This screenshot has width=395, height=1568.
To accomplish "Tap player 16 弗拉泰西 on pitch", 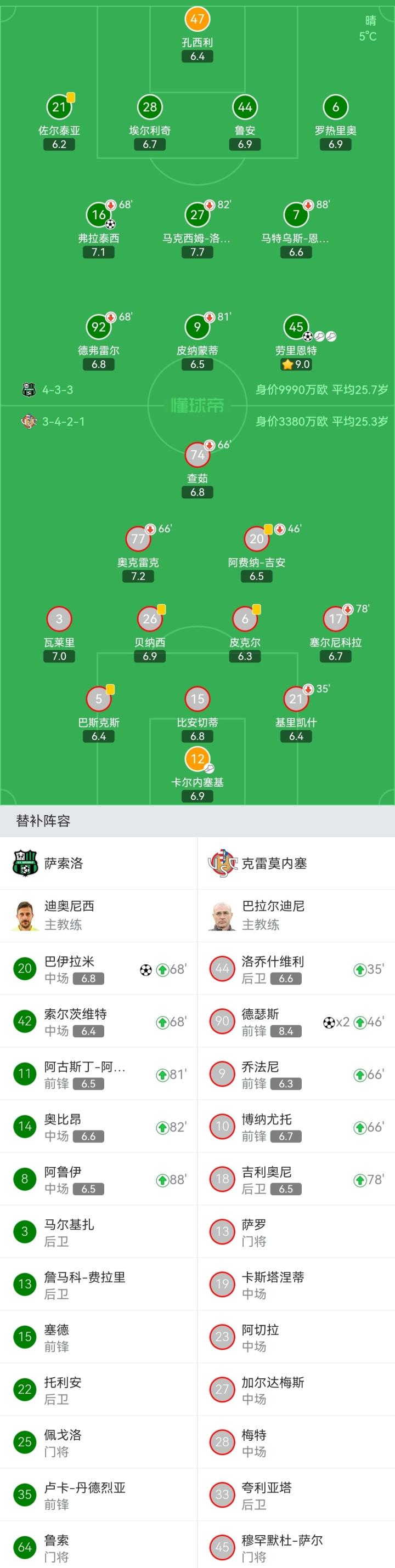I will (99, 214).
